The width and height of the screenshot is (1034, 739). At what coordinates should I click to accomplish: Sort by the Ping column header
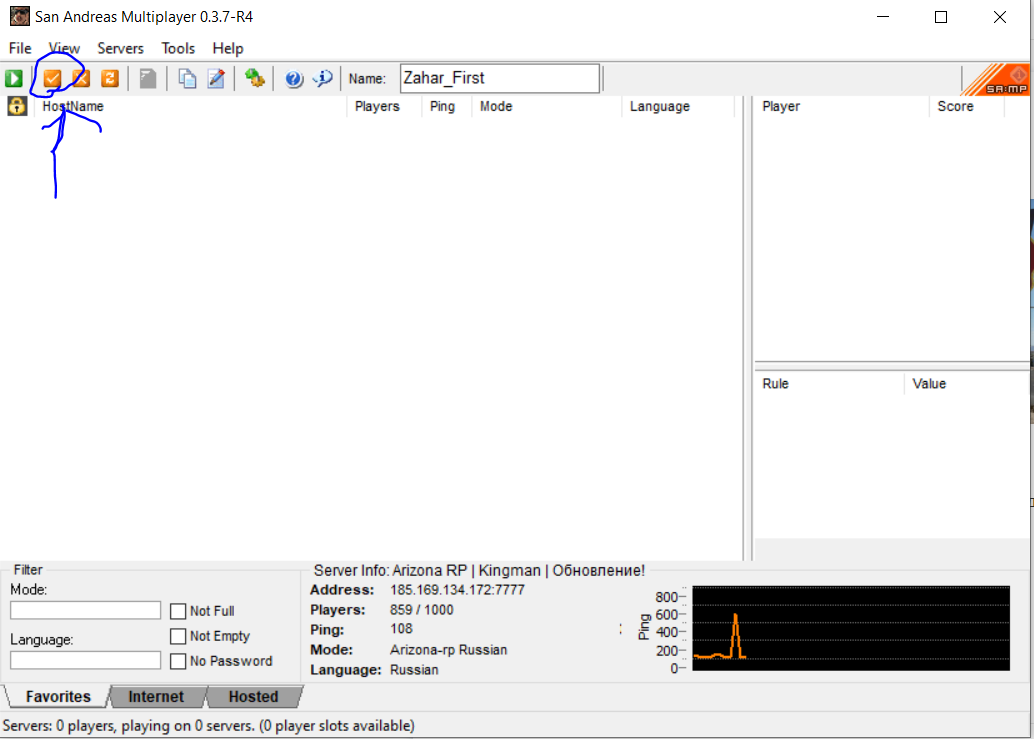coord(447,106)
